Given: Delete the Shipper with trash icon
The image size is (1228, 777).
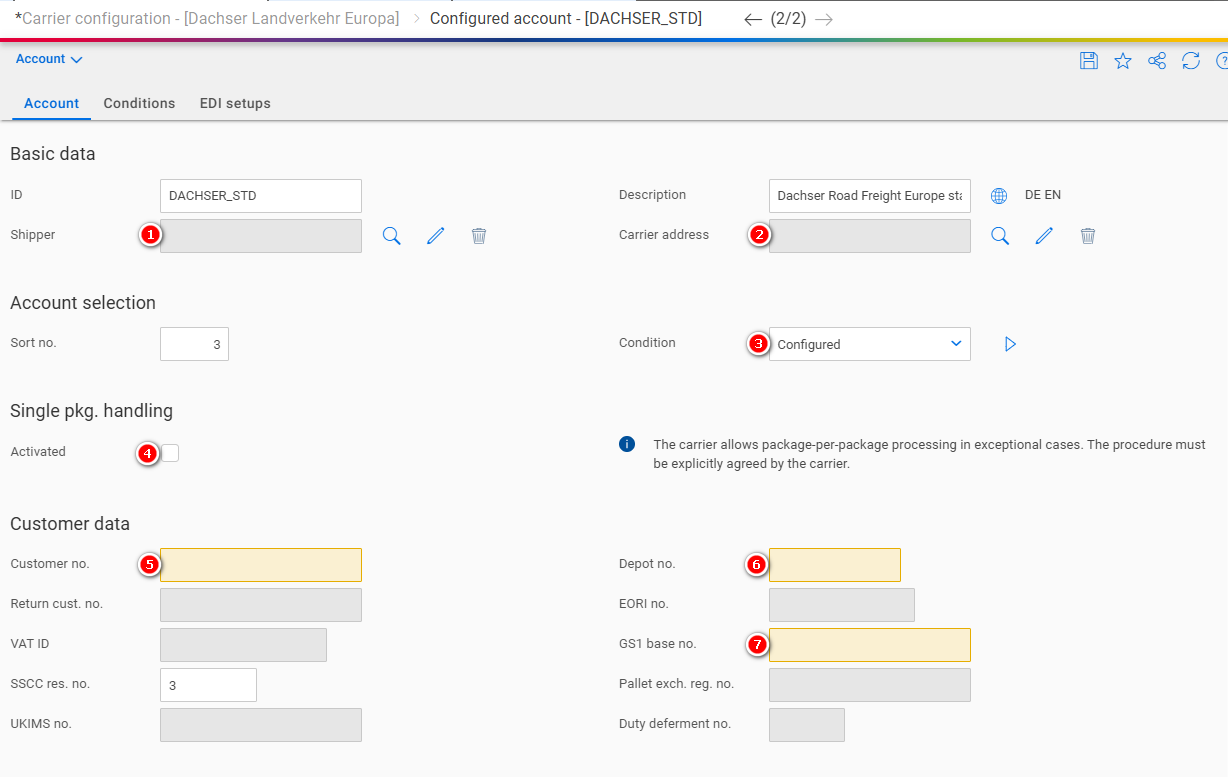Looking at the screenshot, I should pos(479,236).
